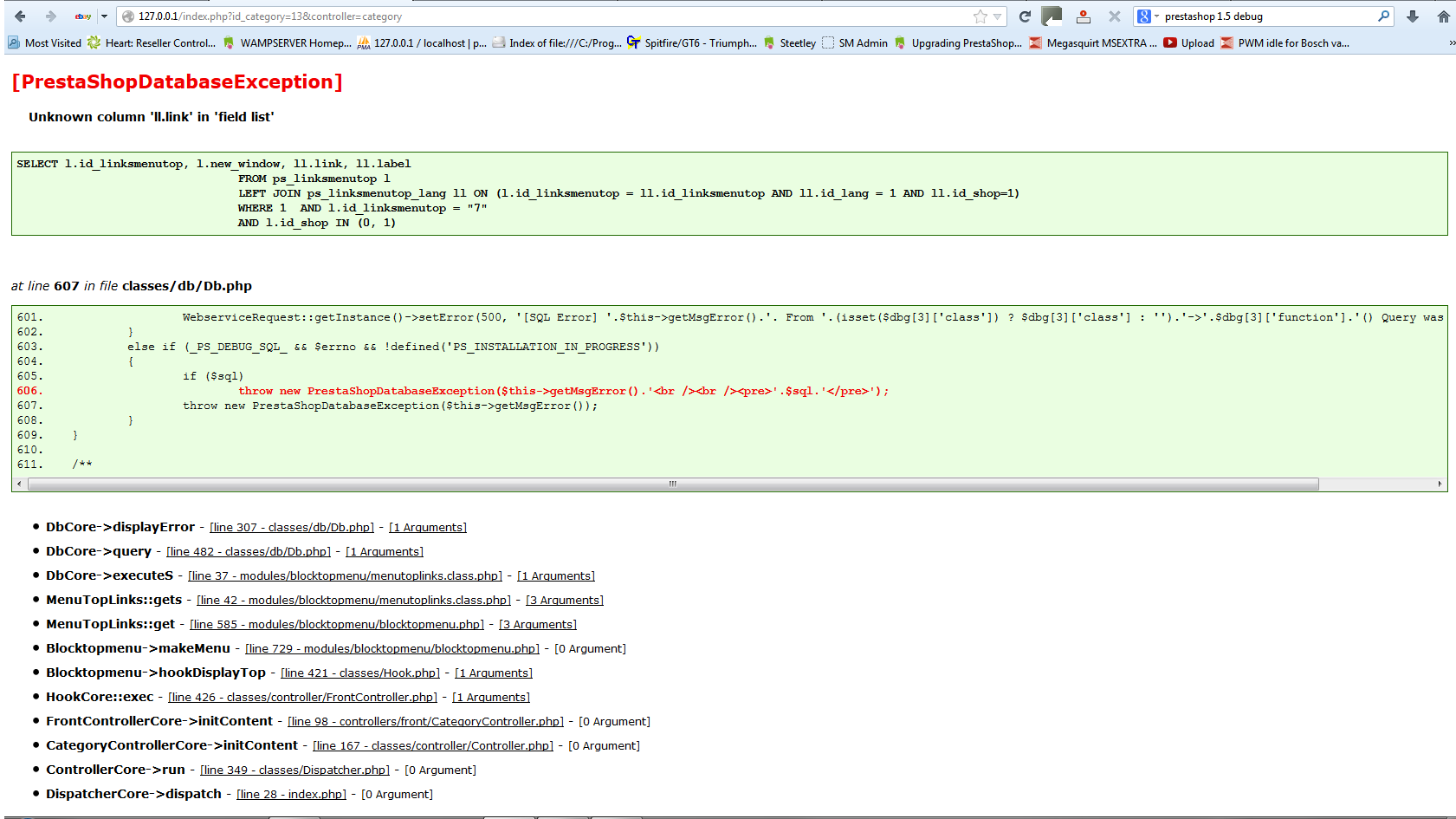Open the 'Heart: Reseller Control...' bookmark
The image size is (1456, 819).
tap(152, 43)
